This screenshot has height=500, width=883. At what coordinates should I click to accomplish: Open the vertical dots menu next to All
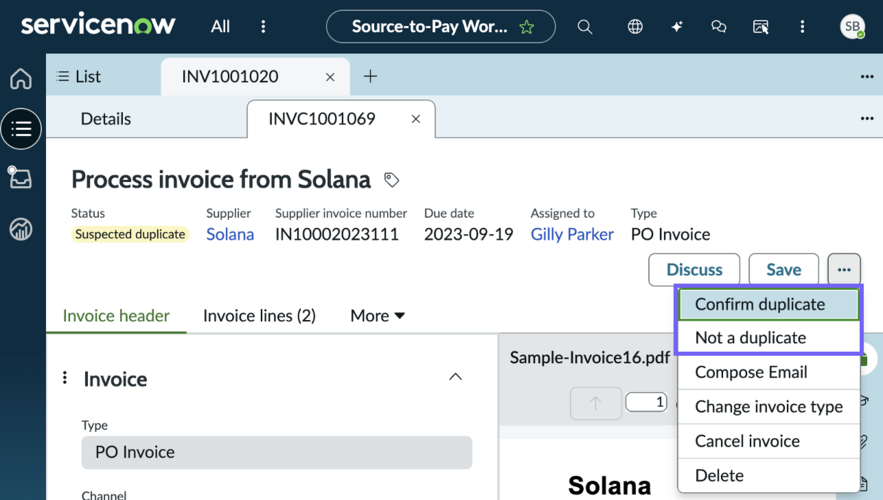pyautogui.click(x=263, y=26)
